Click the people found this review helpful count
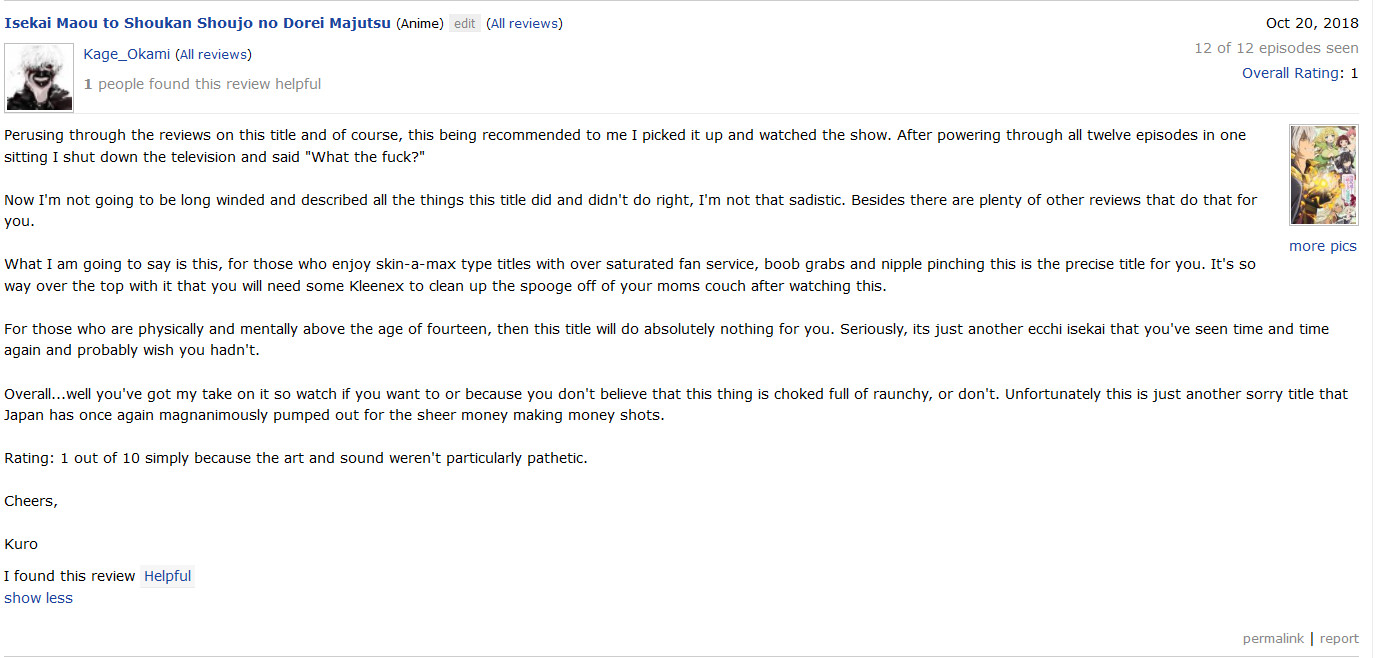Viewport: 1389px width, 658px height. (202, 84)
